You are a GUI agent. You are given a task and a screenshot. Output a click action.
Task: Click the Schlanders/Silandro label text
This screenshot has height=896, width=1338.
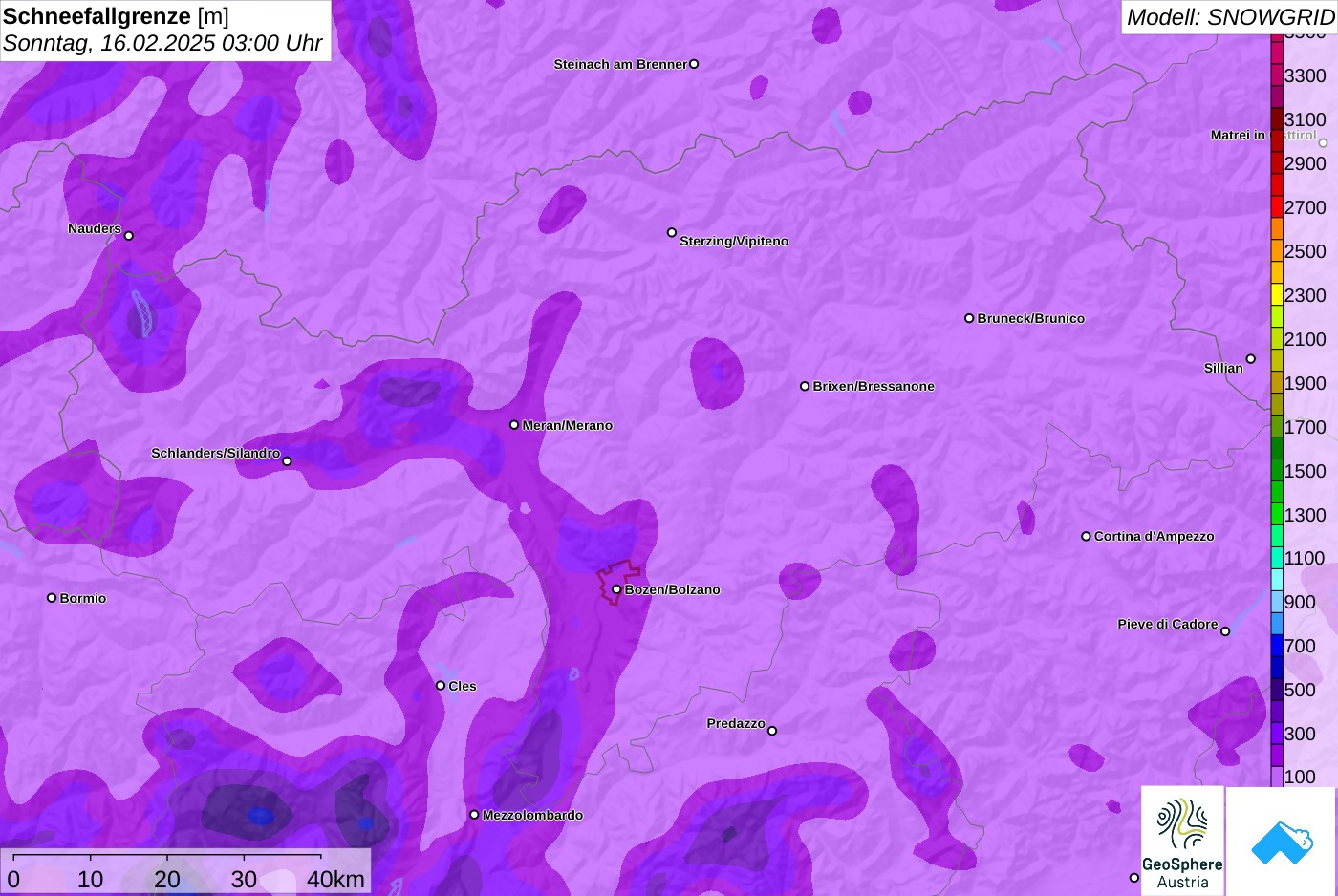point(216,453)
